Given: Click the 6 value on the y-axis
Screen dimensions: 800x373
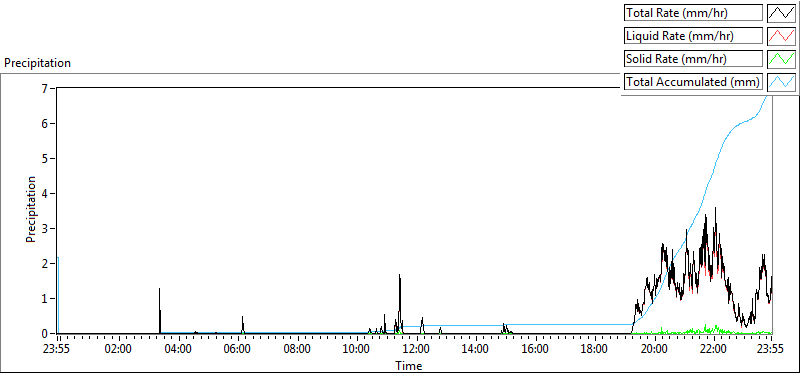Looking at the screenshot, I should (44, 123).
